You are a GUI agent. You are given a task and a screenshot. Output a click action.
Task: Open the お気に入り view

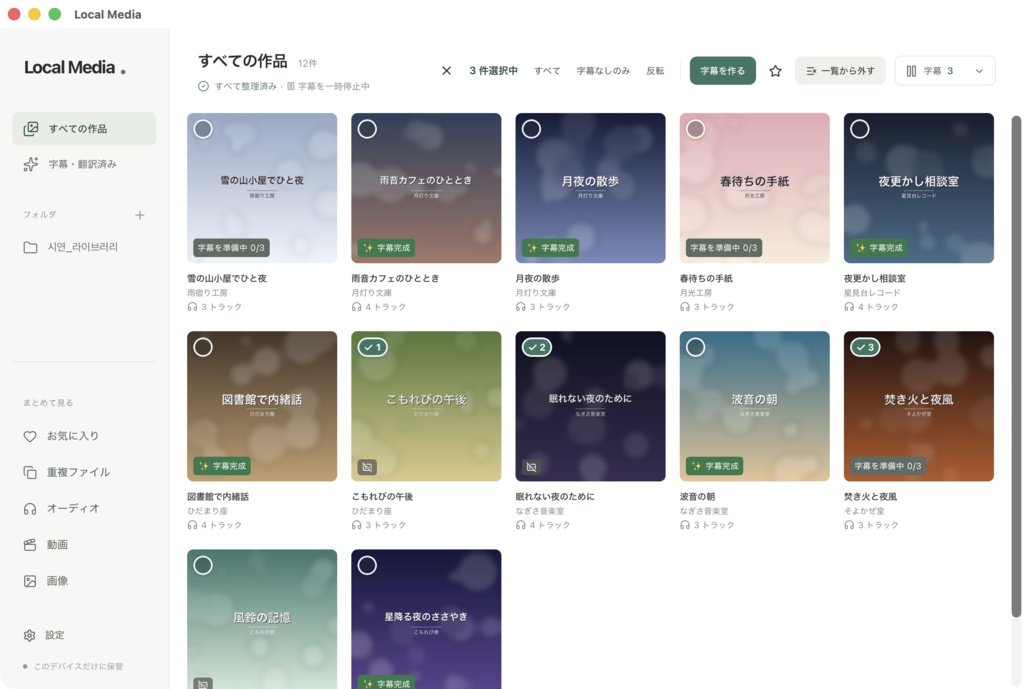click(x=84, y=436)
